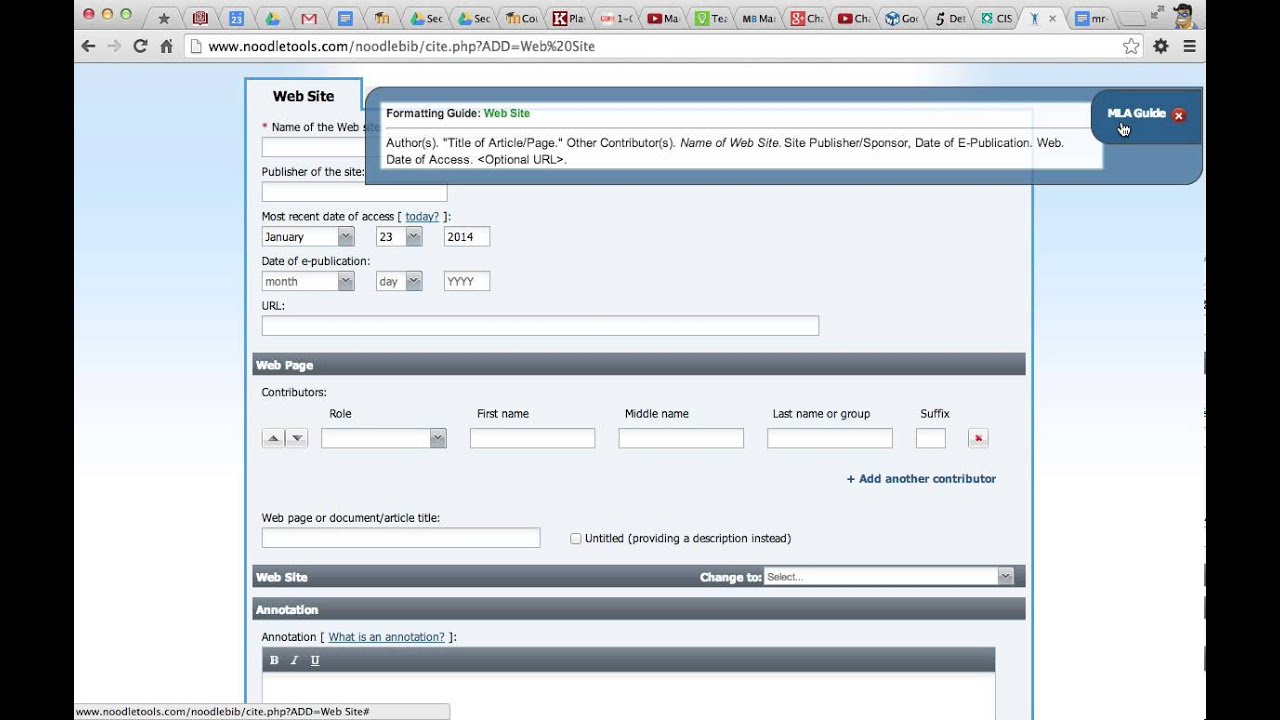Viewport: 1280px width, 720px height.
Task: Click the YYYY e-publication year field
Action: [467, 282]
